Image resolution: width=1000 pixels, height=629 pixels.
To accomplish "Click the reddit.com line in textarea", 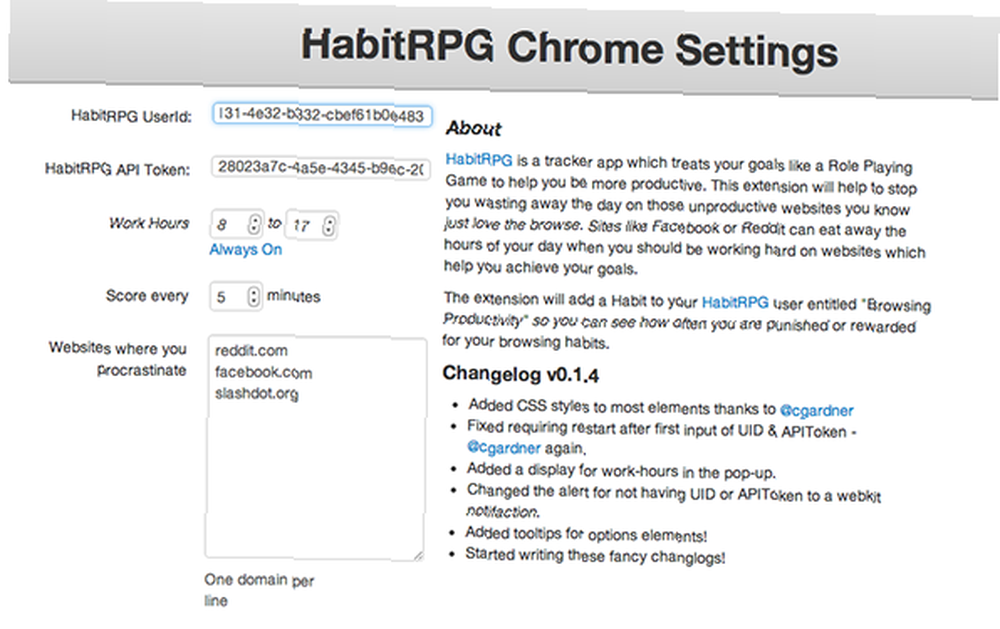I will (x=251, y=351).
